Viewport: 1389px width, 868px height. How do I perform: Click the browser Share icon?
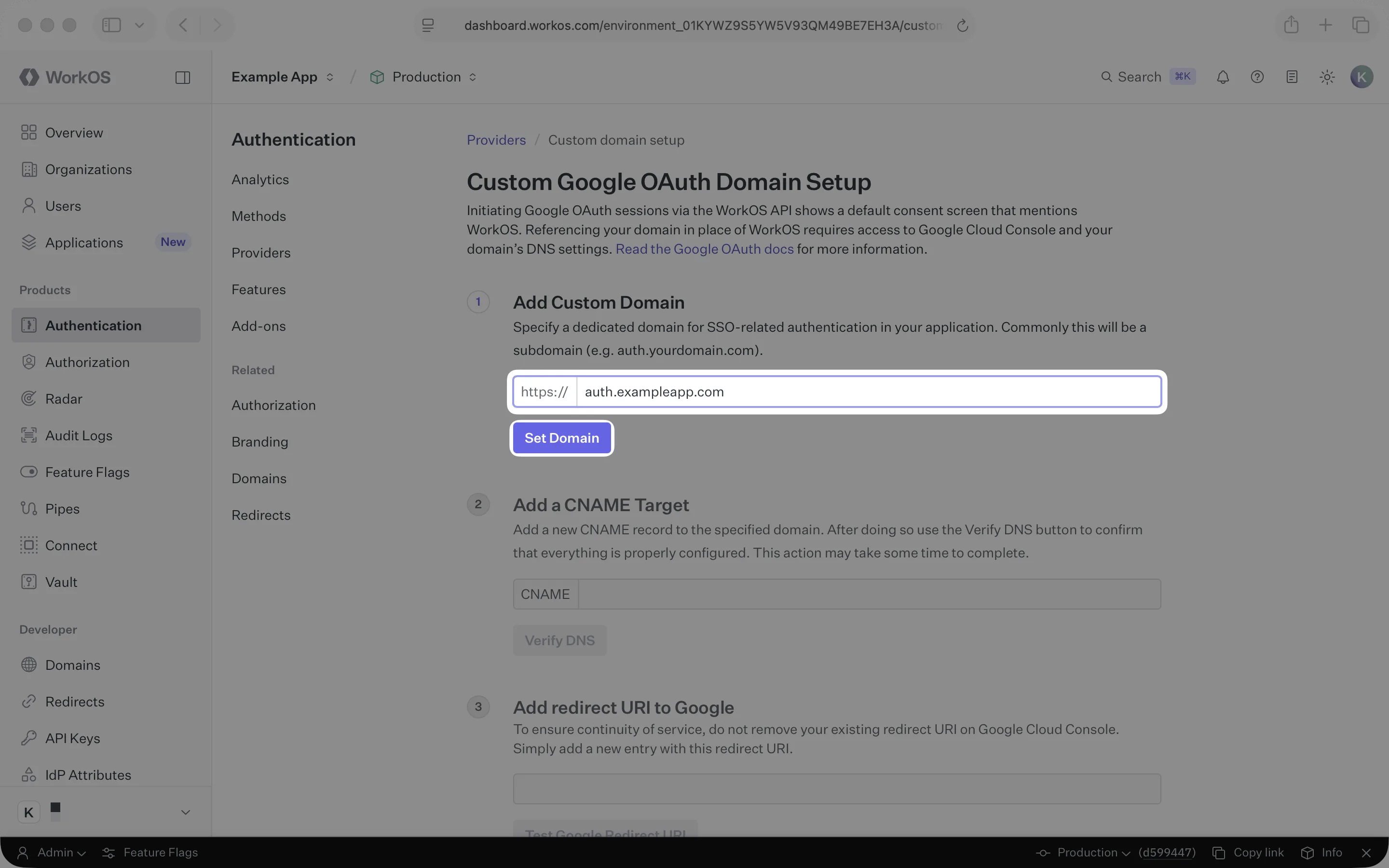[x=1291, y=25]
